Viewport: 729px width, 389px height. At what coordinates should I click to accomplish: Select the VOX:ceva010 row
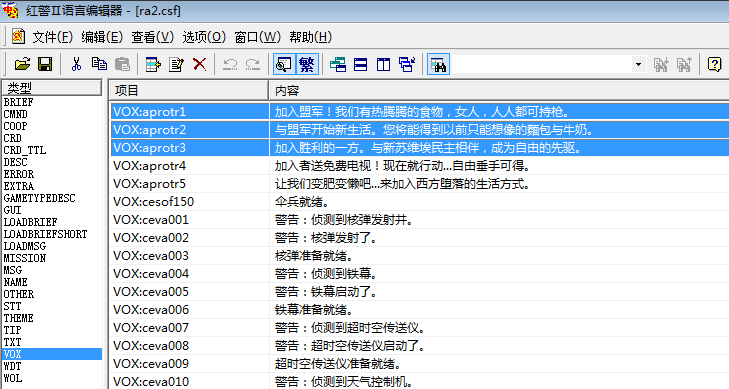[419, 382]
